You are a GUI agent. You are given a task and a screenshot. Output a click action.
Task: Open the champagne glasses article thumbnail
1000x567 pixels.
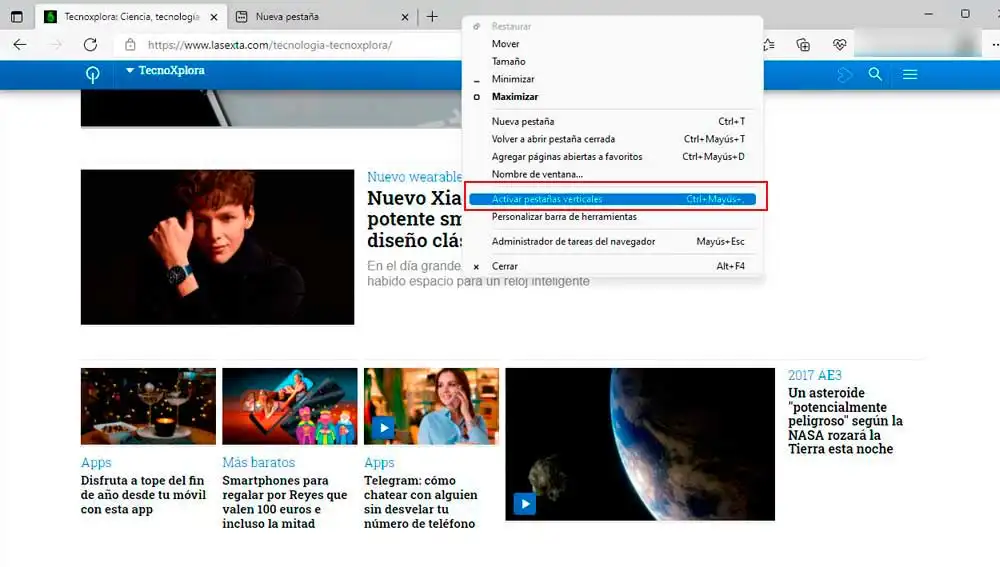[148, 406]
